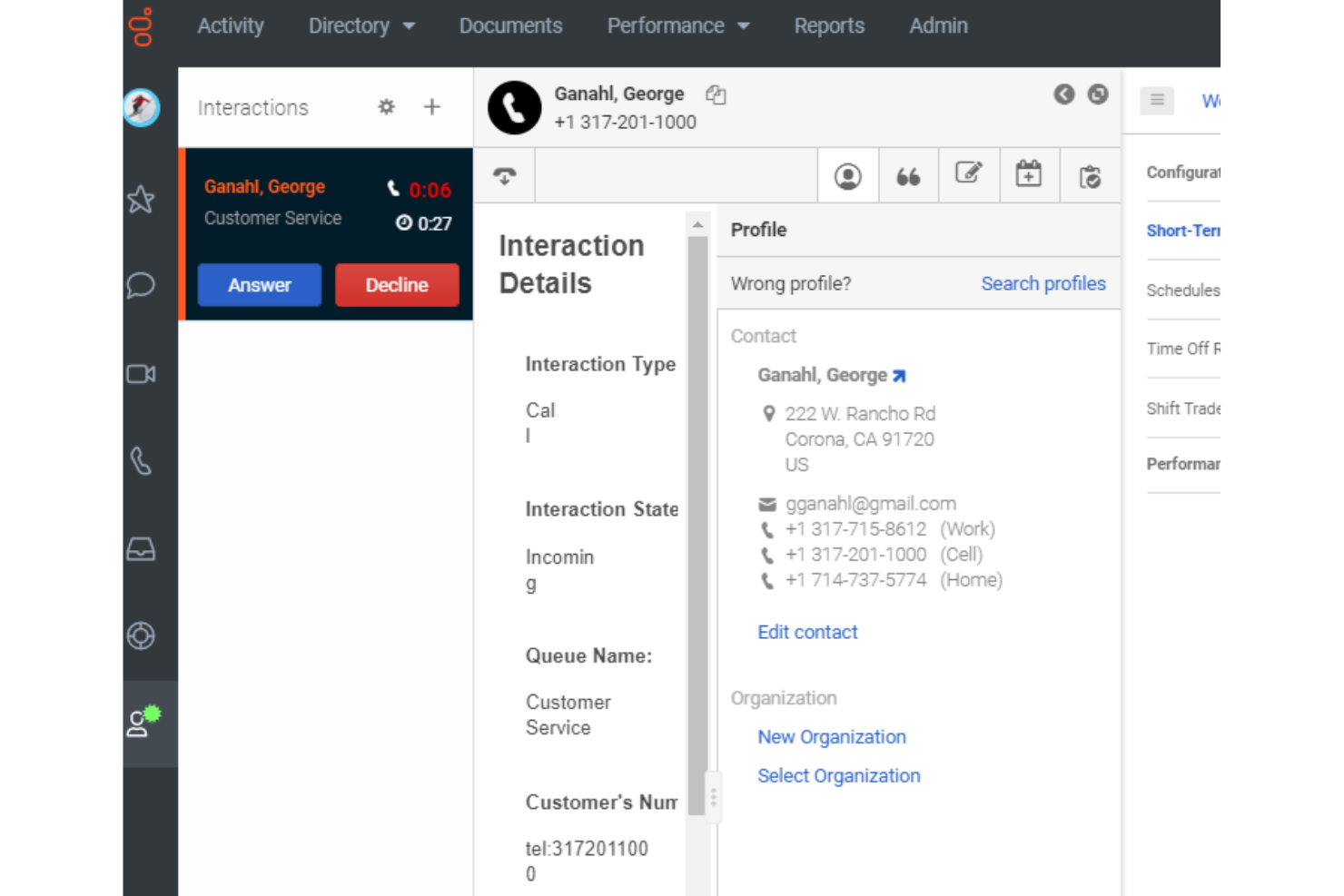Screen dimensions: 1344x896
Task: Open the phone calls sidebar icon
Action: click(141, 460)
